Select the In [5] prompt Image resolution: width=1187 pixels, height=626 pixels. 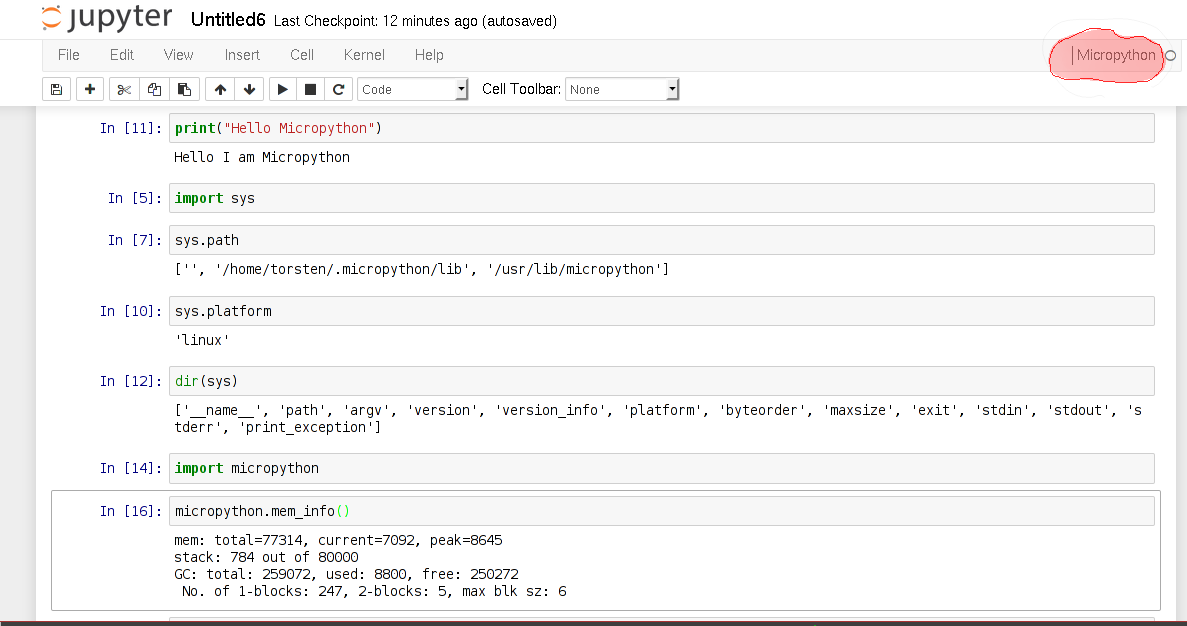pos(135,198)
